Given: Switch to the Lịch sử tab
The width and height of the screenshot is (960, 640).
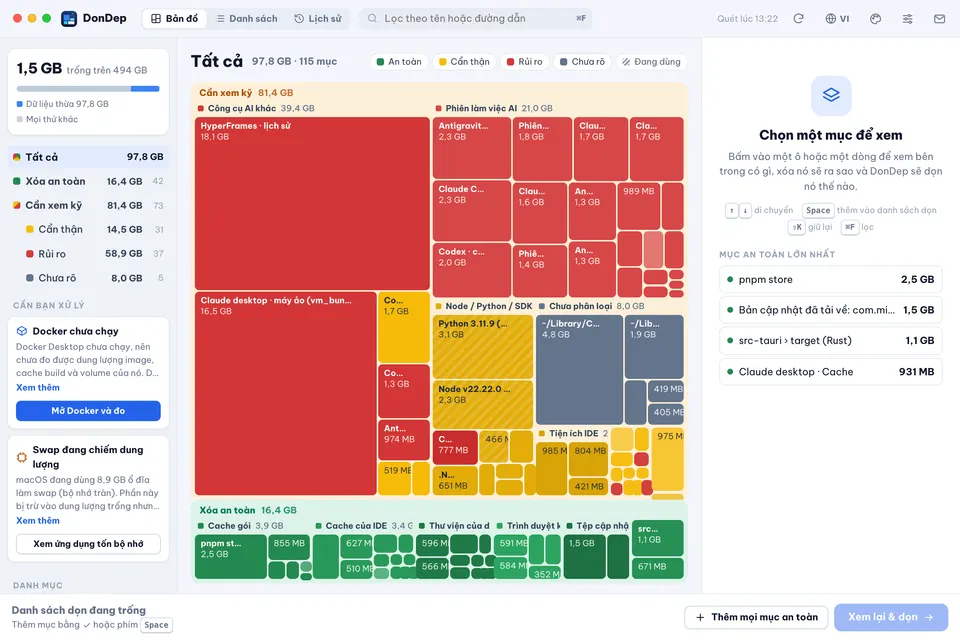Looking at the screenshot, I should click(x=318, y=18).
